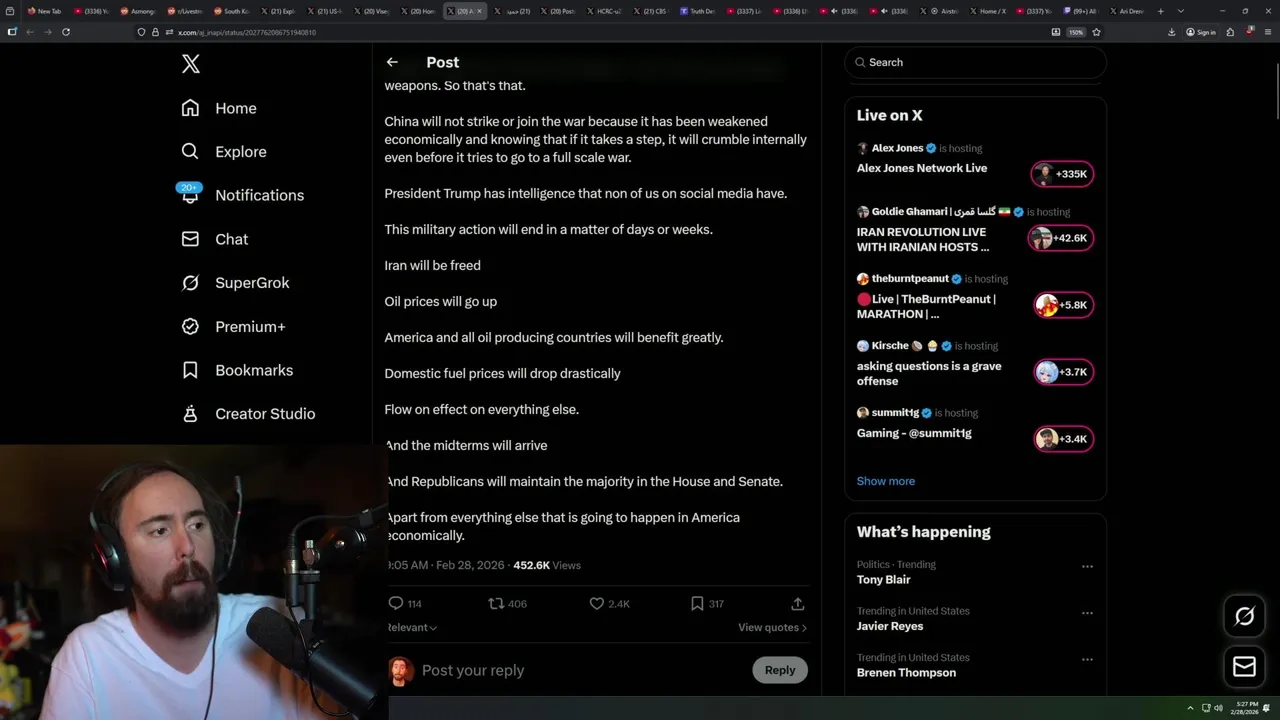This screenshot has width=1280, height=720.
Task: Expand the Relevant replies sort dropdown
Action: pyautogui.click(x=411, y=627)
